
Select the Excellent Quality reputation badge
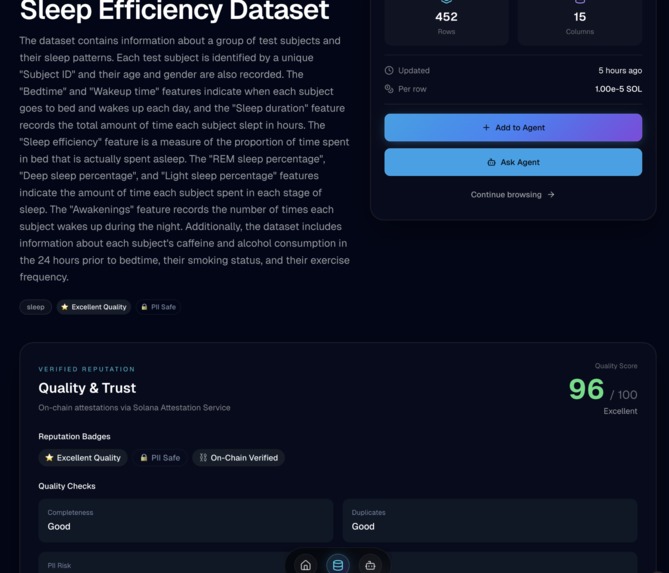83,457
